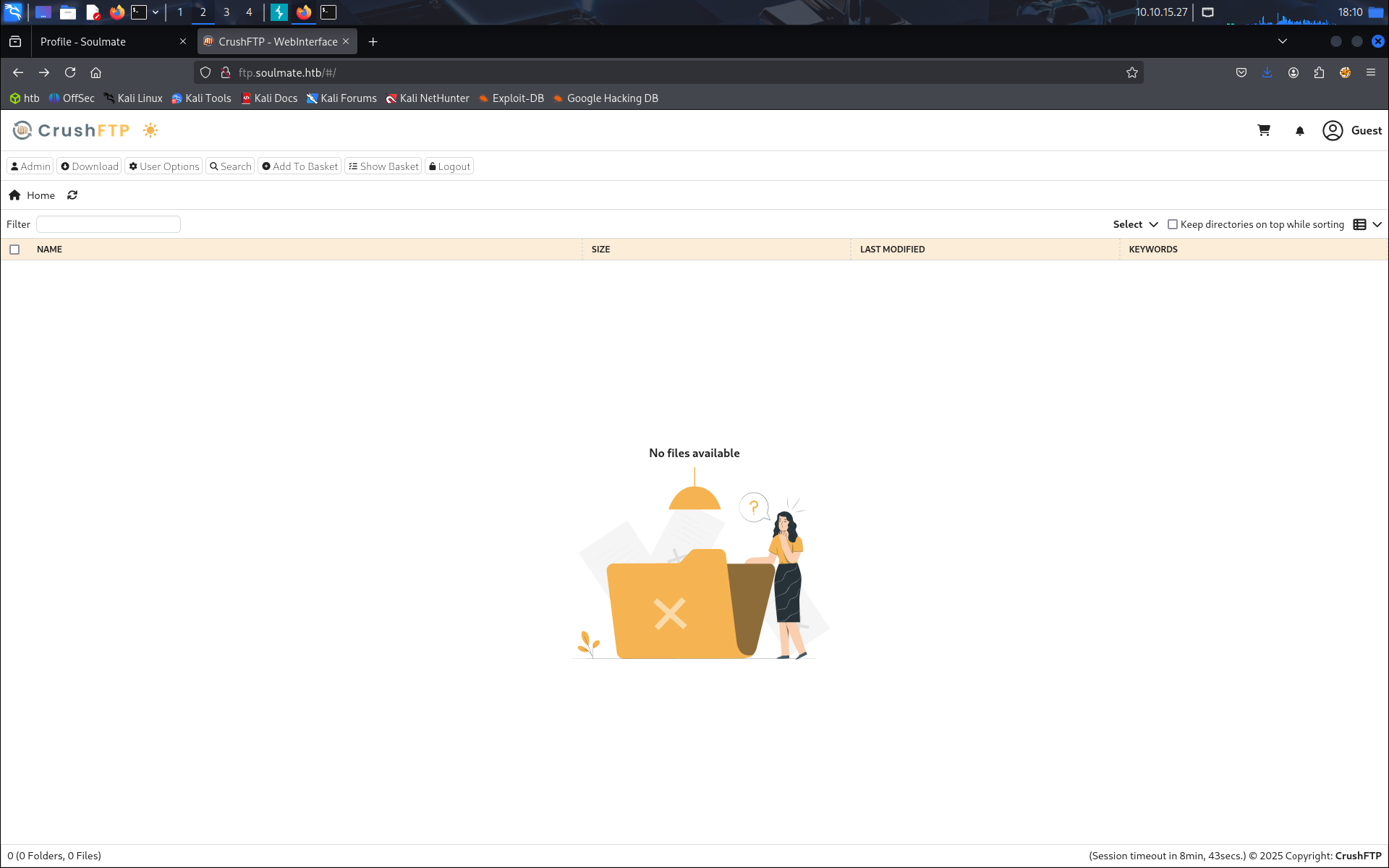1389x868 pixels.
Task: Click the notifications bell icon
Action: [x=1299, y=131]
